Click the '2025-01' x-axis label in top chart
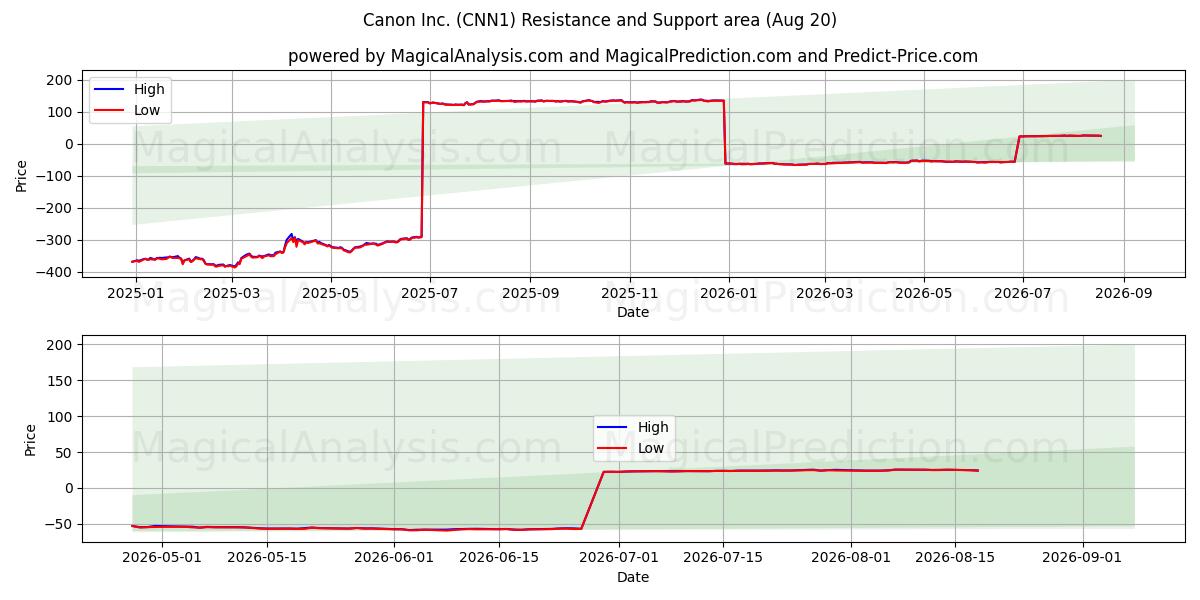The image size is (1200, 600). click(x=134, y=294)
